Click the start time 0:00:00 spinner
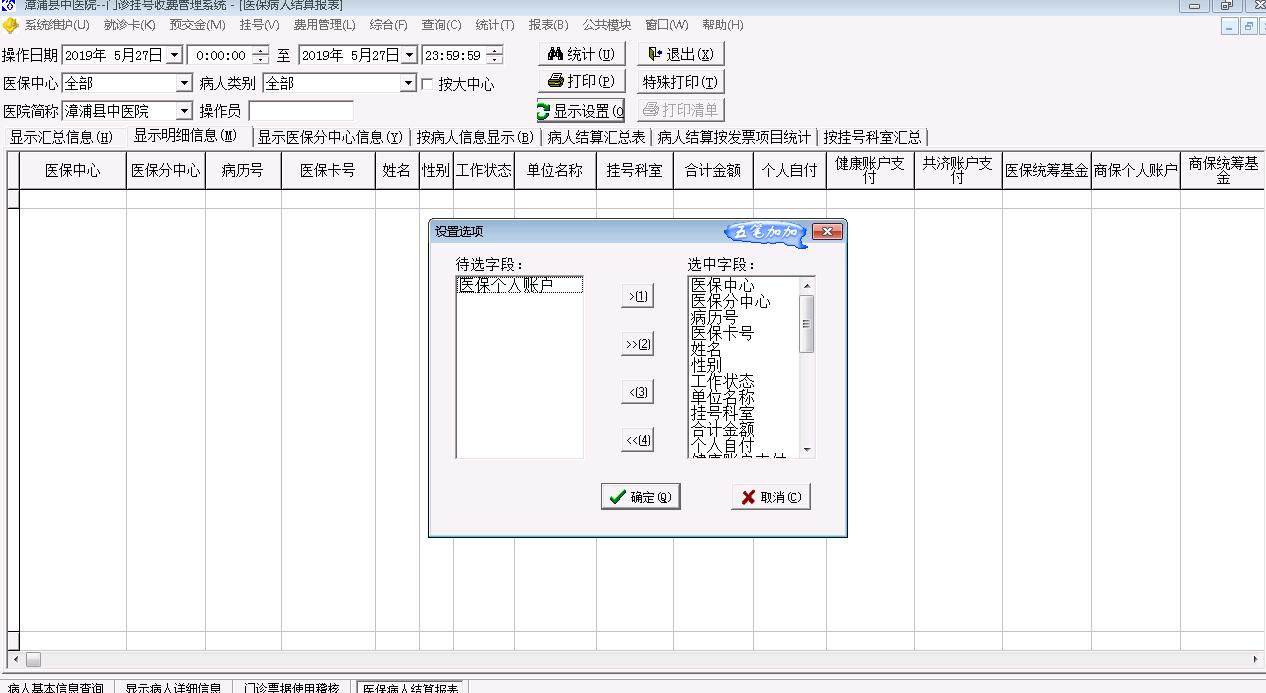The width and height of the screenshot is (1266, 693). pos(260,55)
